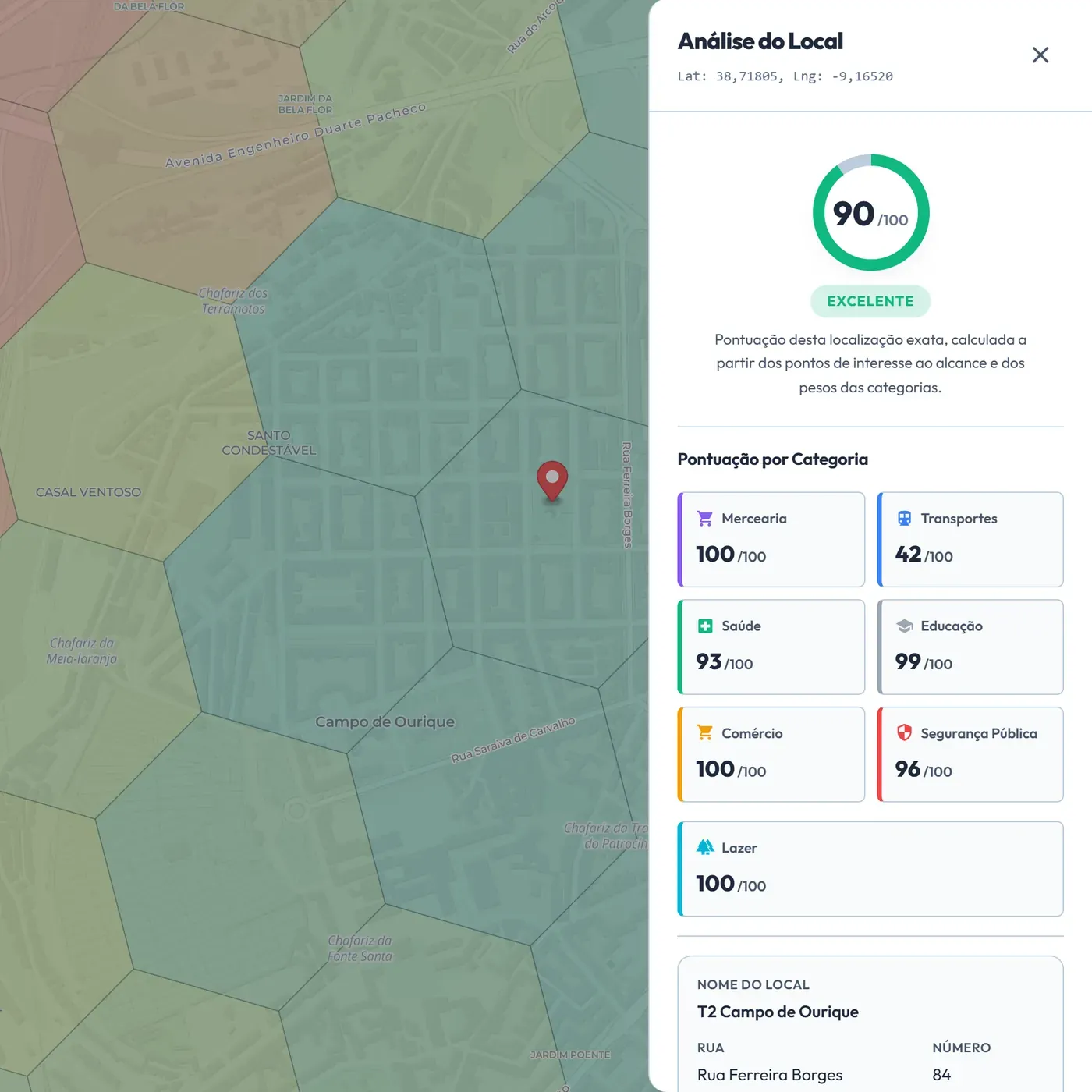
Task: Click the NOME DO LOCAL label
Action: tap(753, 984)
